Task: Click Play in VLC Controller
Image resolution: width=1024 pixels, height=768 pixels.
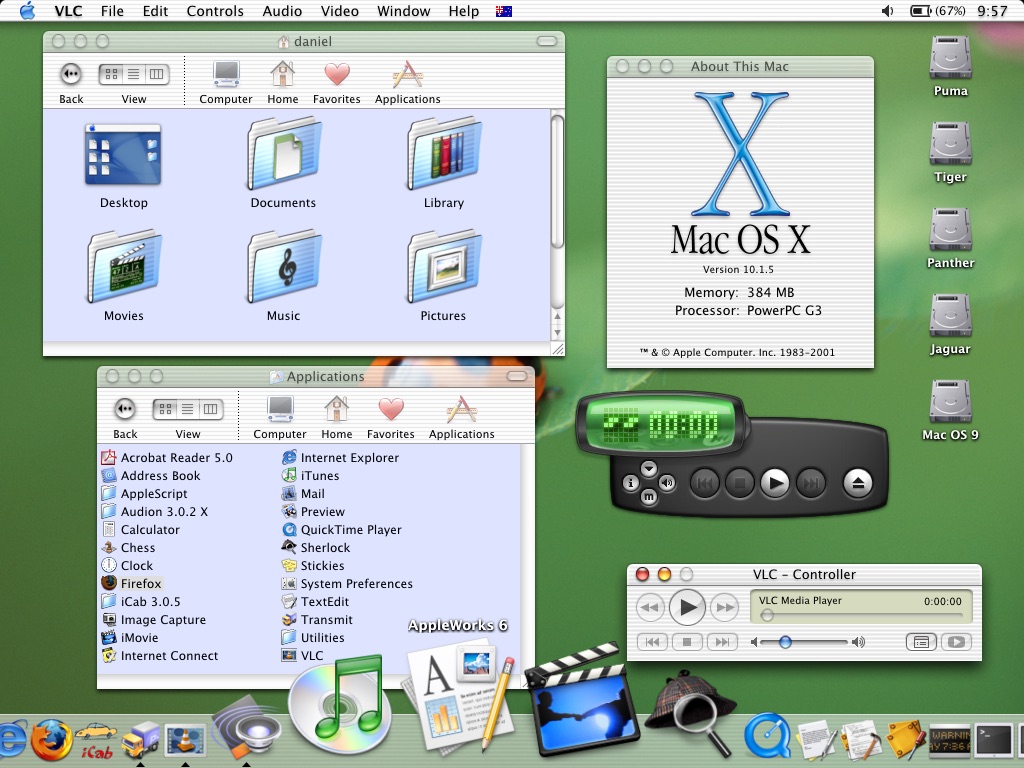Action: point(687,607)
